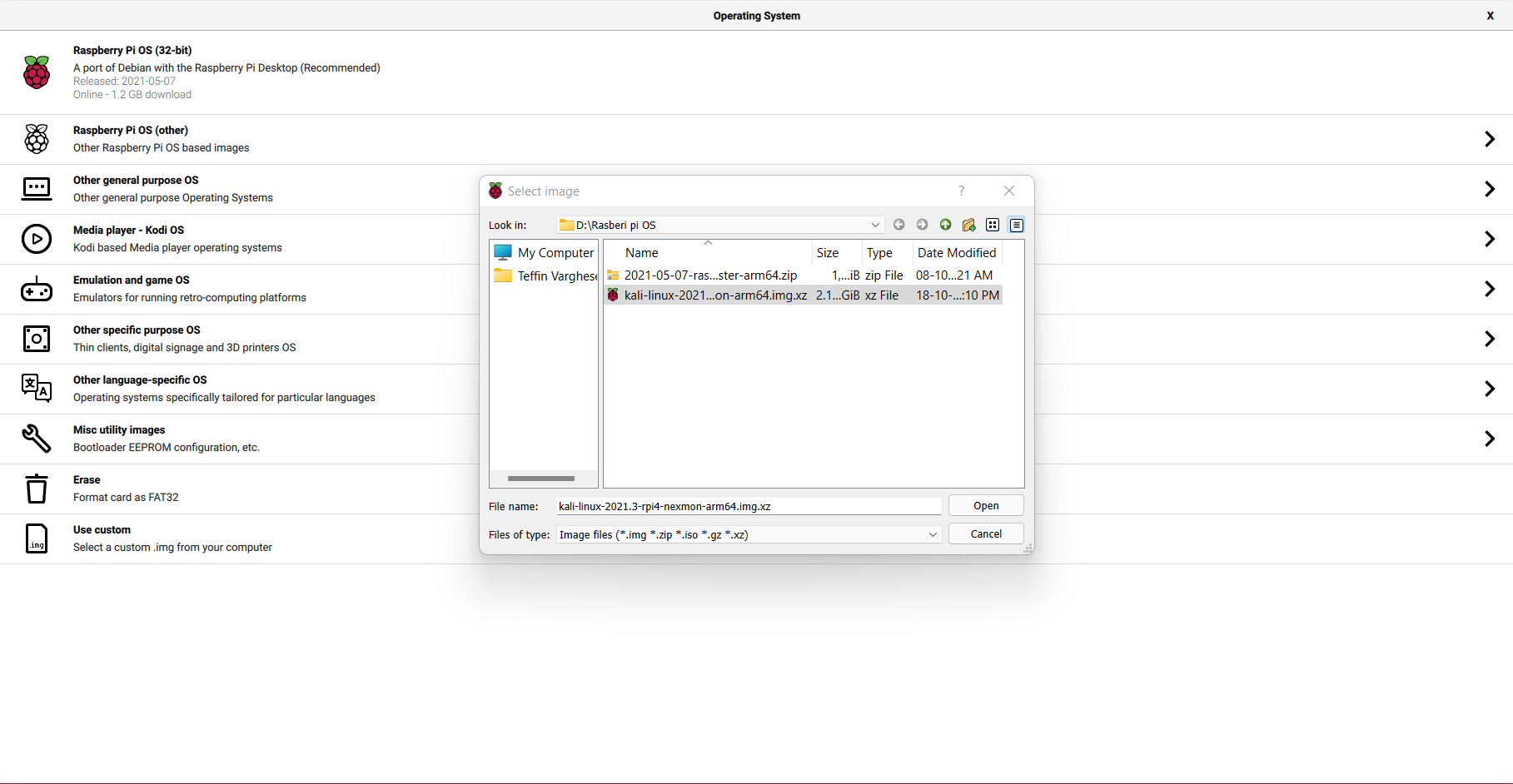This screenshot has height=784, width=1513.
Task: Sort files by Date Modified column header
Action: [958, 253]
